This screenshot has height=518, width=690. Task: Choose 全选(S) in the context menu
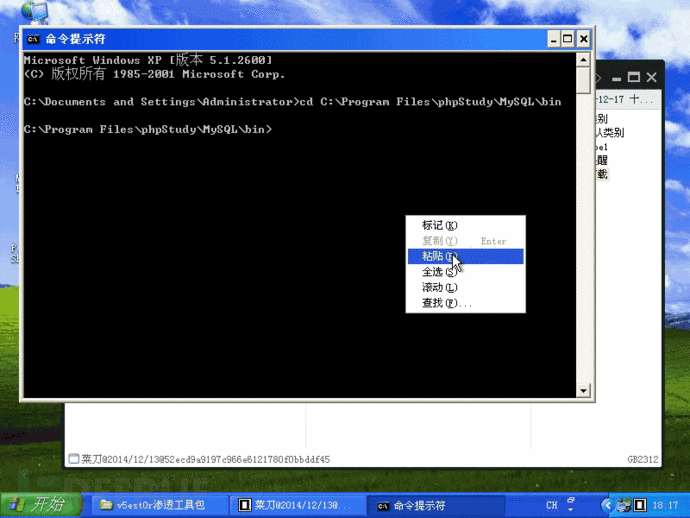pos(466,272)
